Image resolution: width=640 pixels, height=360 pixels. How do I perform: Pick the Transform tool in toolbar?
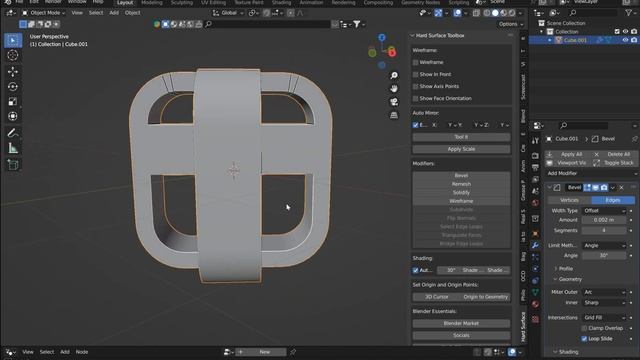(x=13, y=116)
